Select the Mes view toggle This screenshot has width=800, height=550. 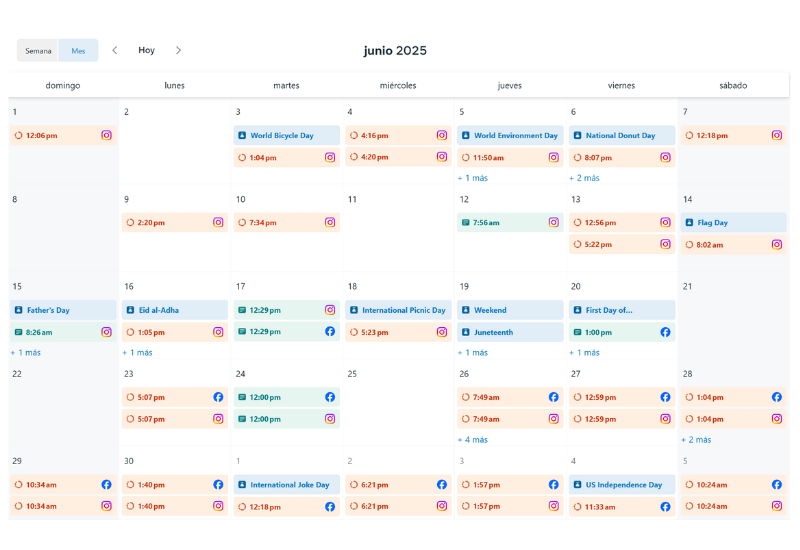tap(78, 50)
